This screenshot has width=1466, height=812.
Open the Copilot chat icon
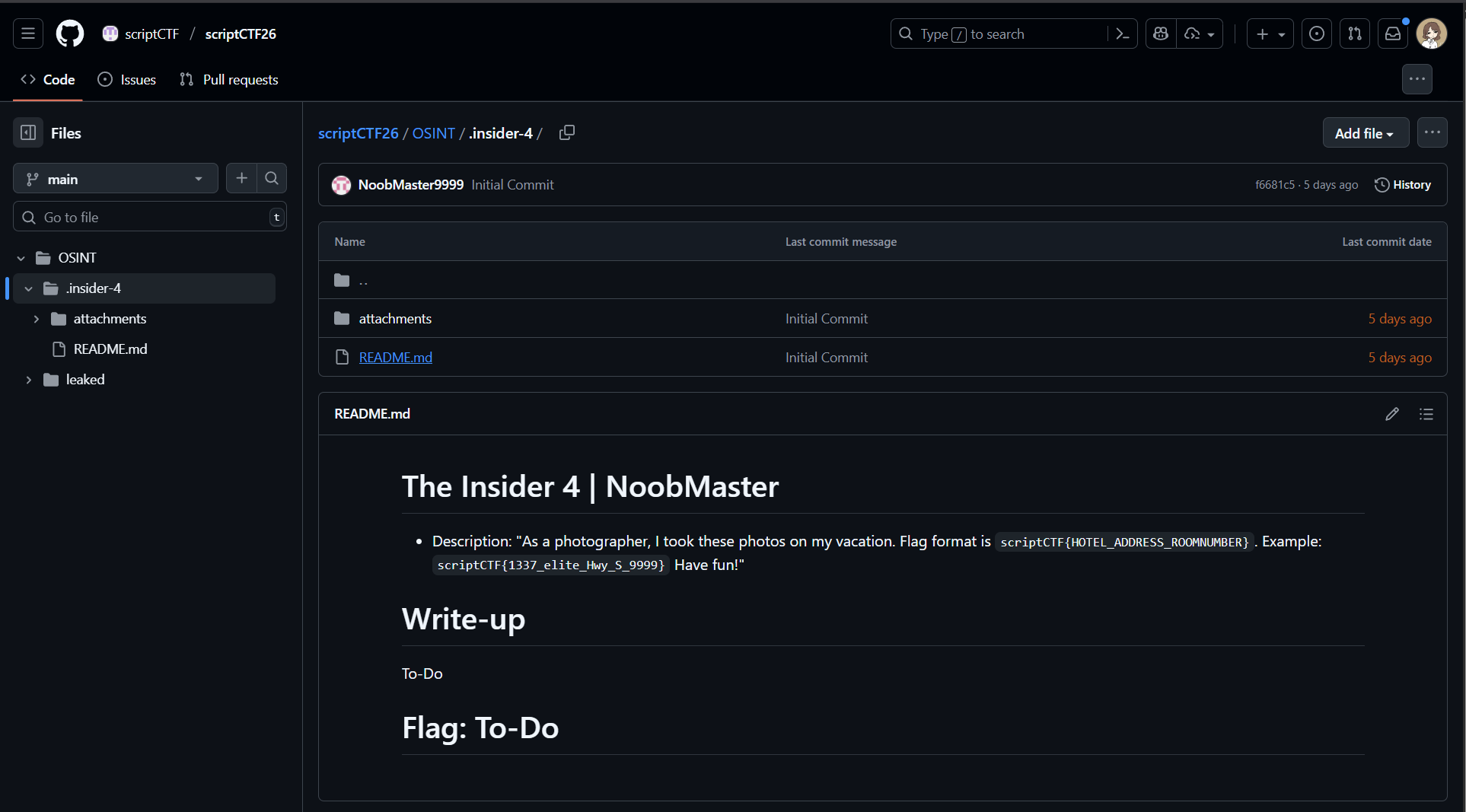(1161, 33)
